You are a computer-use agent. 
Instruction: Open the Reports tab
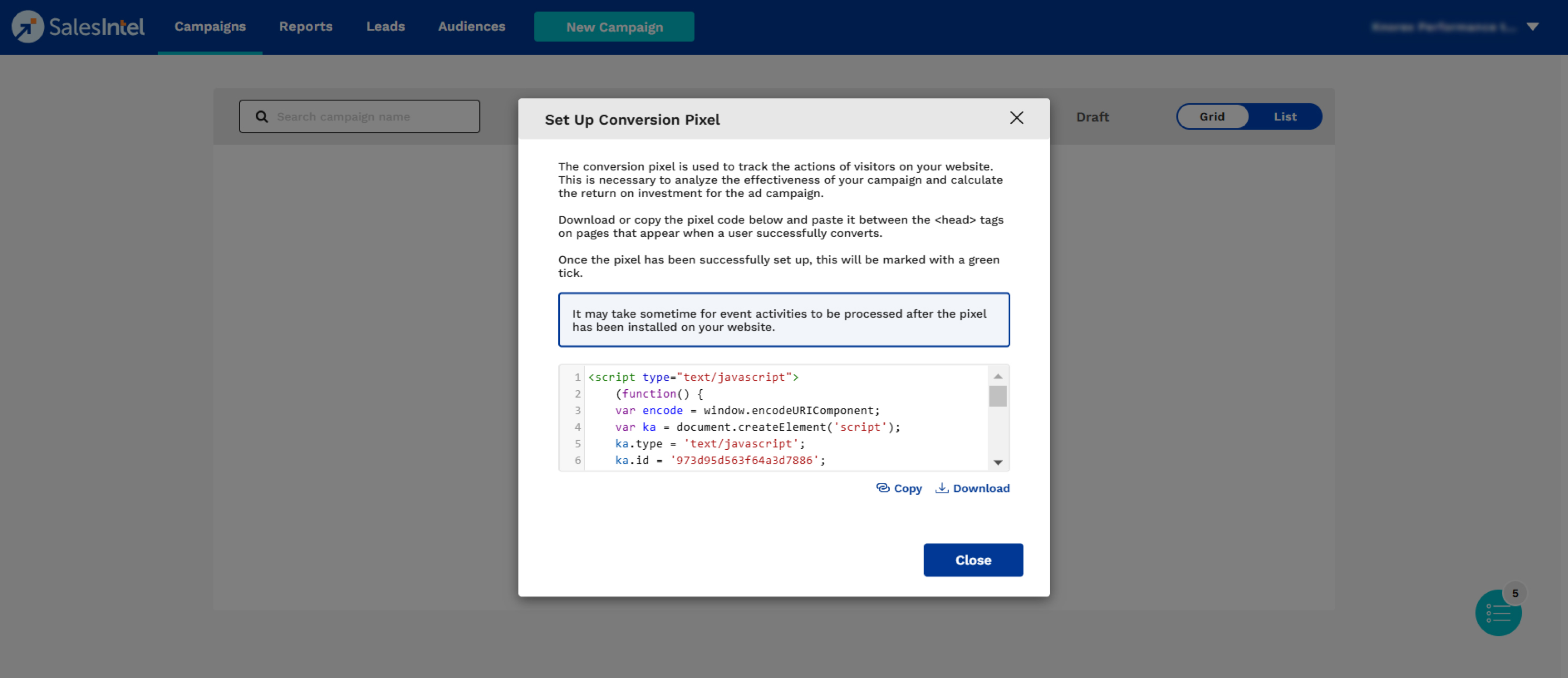tap(305, 27)
